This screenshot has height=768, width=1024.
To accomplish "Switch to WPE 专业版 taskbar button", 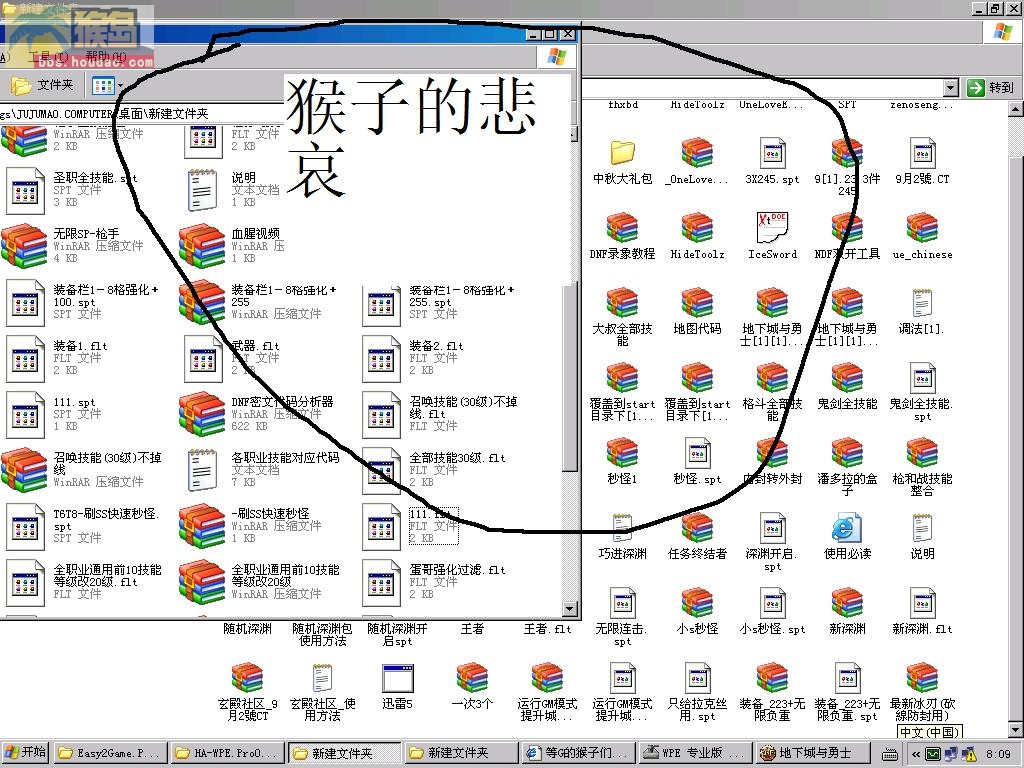I will 695,753.
